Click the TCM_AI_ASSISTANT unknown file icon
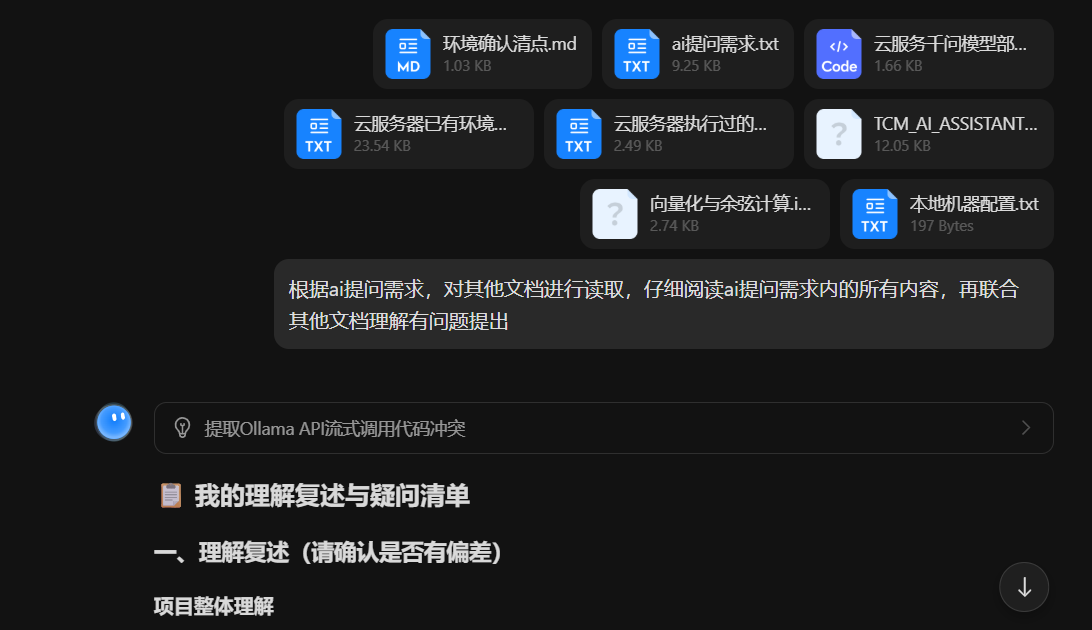 pos(838,134)
